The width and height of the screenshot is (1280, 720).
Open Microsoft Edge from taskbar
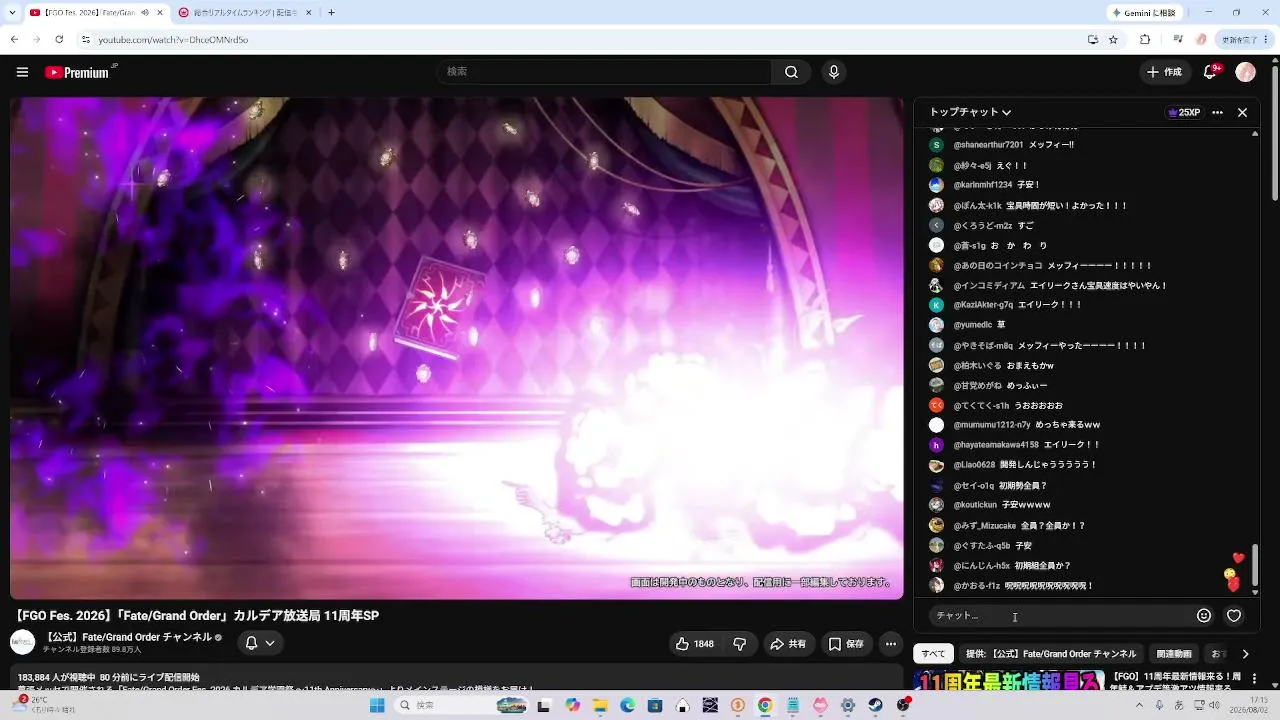pos(627,705)
